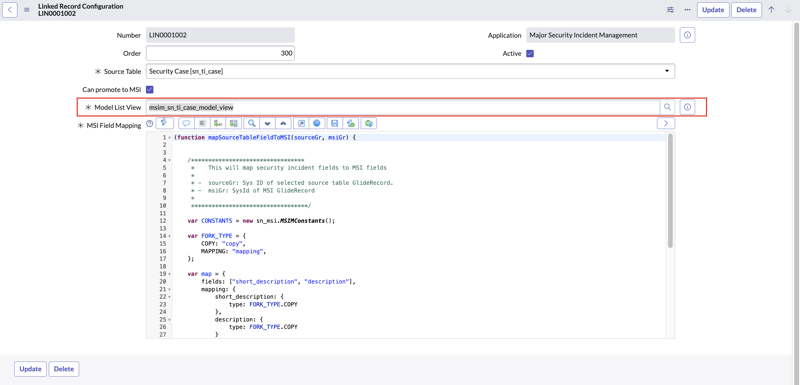Click the top Delete button
Viewport: 800px width, 385px height.
click(x=746, y=10)
